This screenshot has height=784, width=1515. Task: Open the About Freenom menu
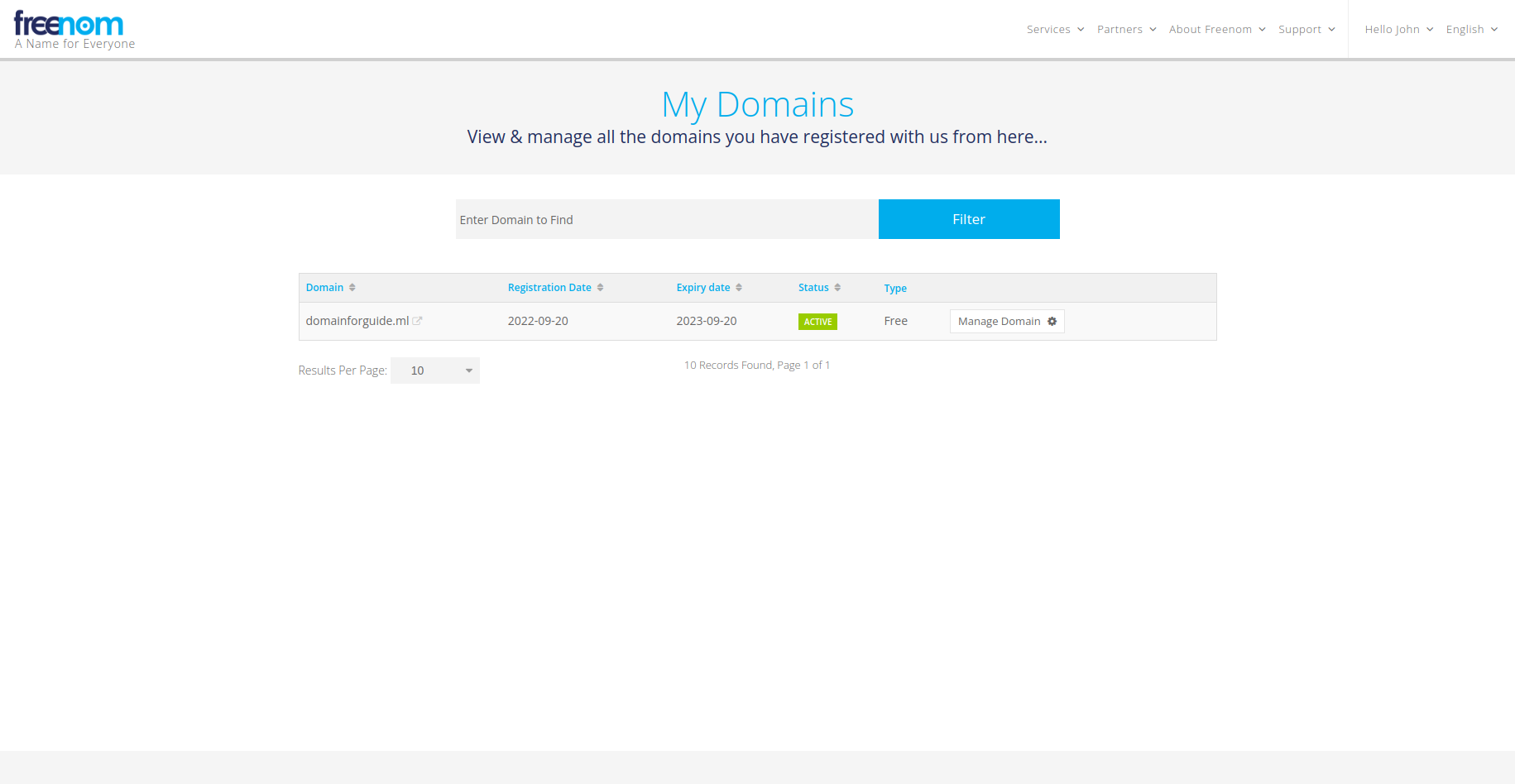pos(1217,29)
